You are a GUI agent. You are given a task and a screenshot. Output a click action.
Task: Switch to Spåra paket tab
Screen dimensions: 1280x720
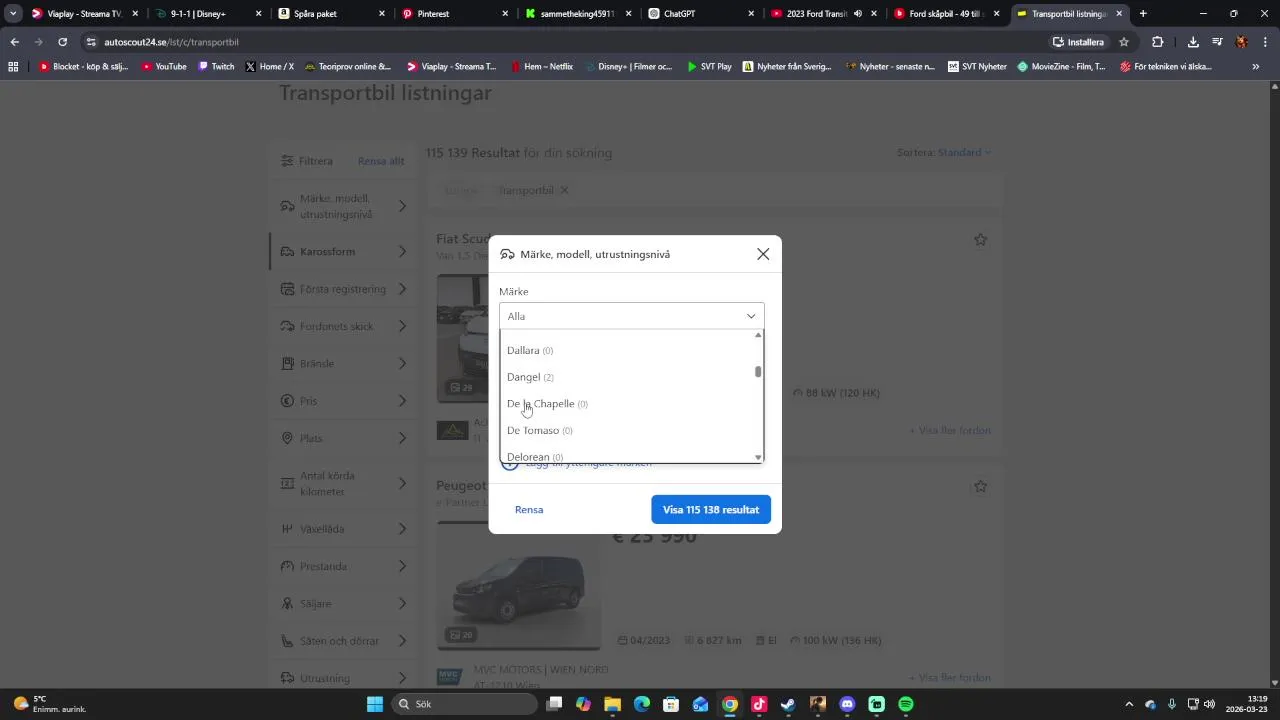click(330, 14)
